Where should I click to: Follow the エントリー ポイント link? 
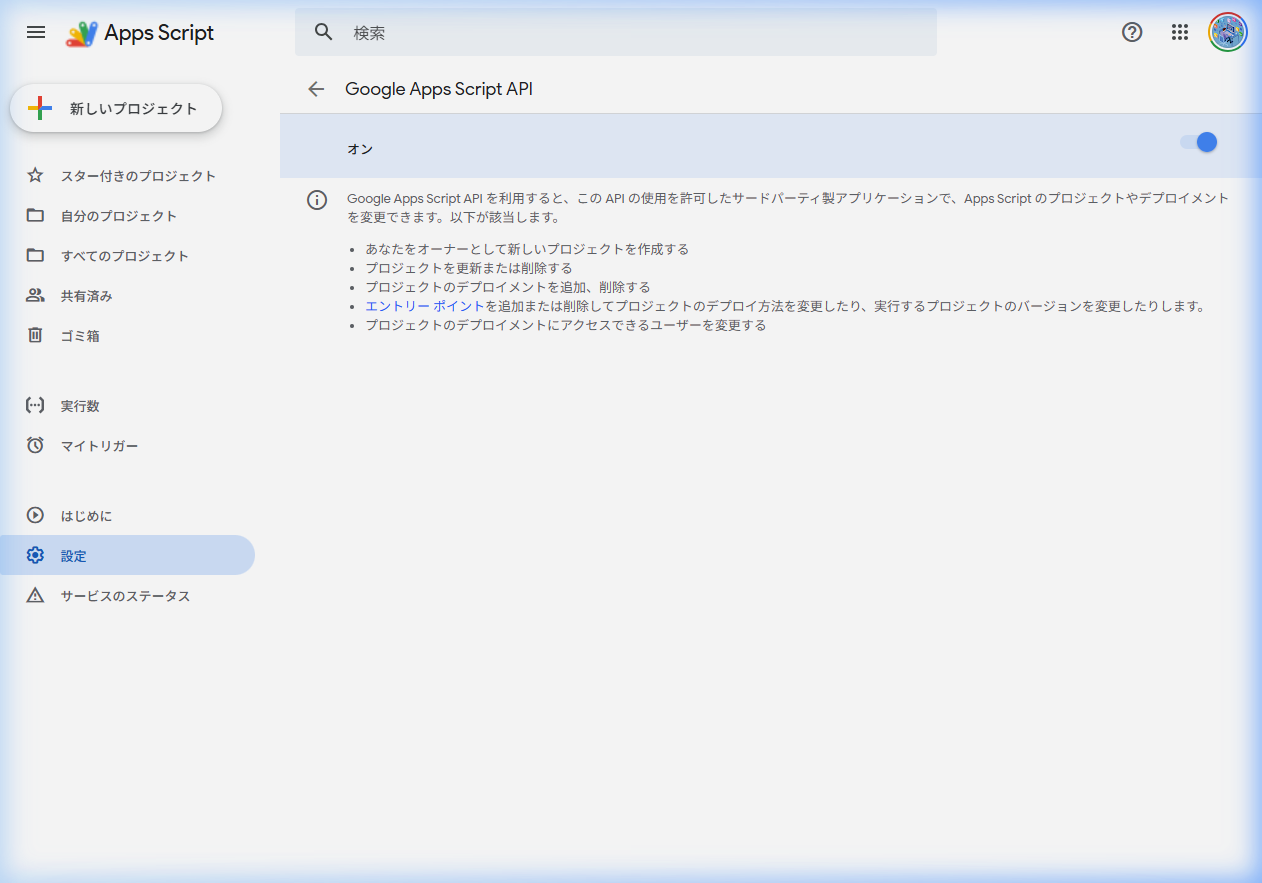point(425,306)
